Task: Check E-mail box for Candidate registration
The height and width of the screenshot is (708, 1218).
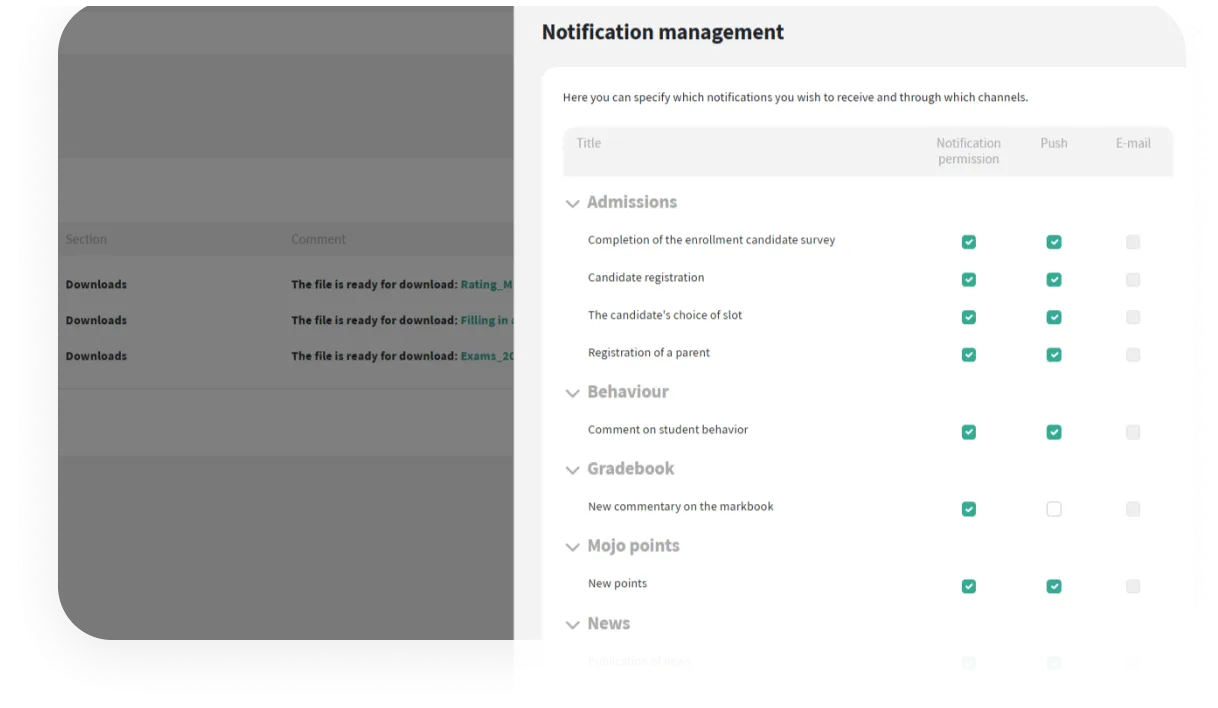Action: pyautogui.click(x=1133, y=280)
